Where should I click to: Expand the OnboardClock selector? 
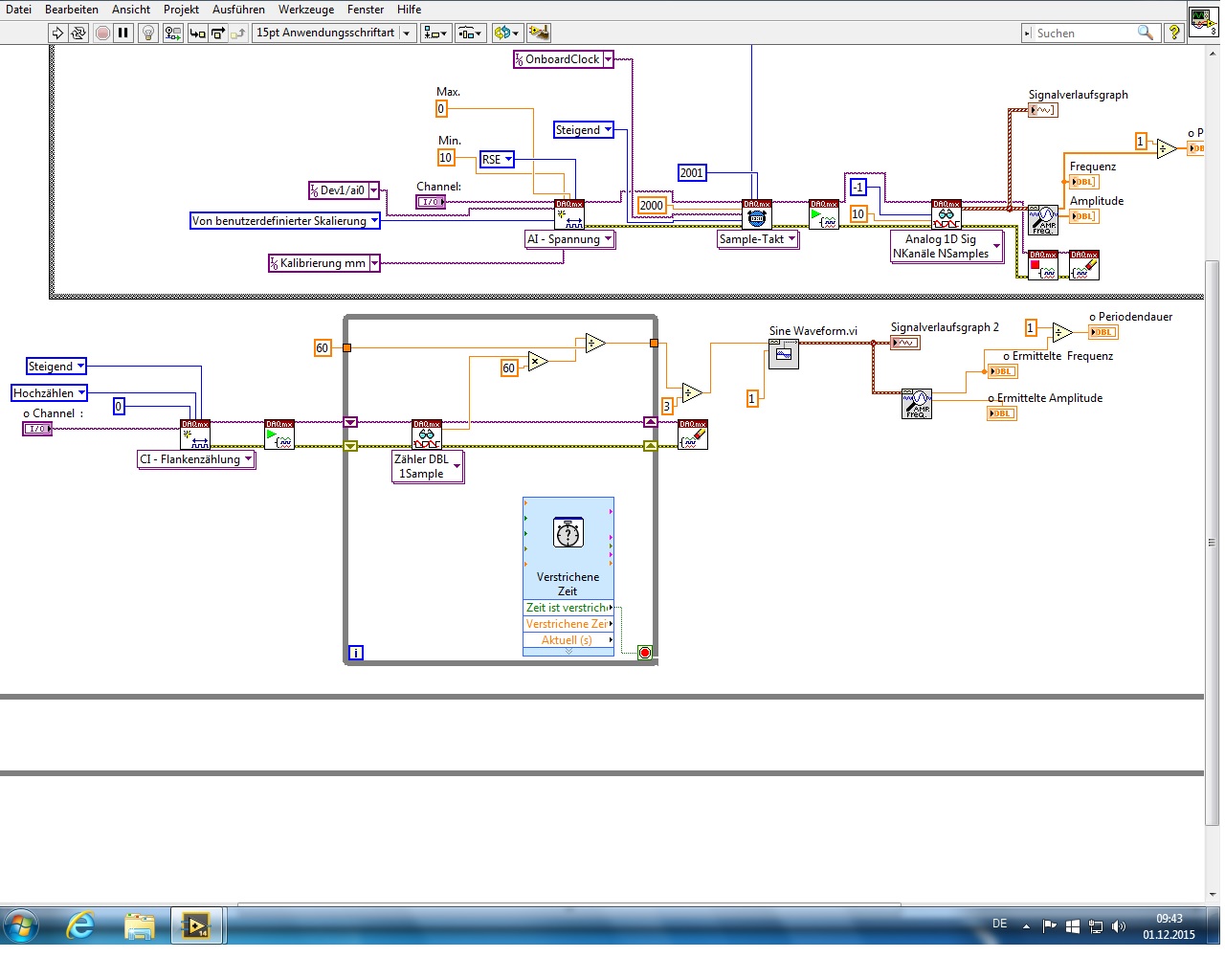point(608,59)
